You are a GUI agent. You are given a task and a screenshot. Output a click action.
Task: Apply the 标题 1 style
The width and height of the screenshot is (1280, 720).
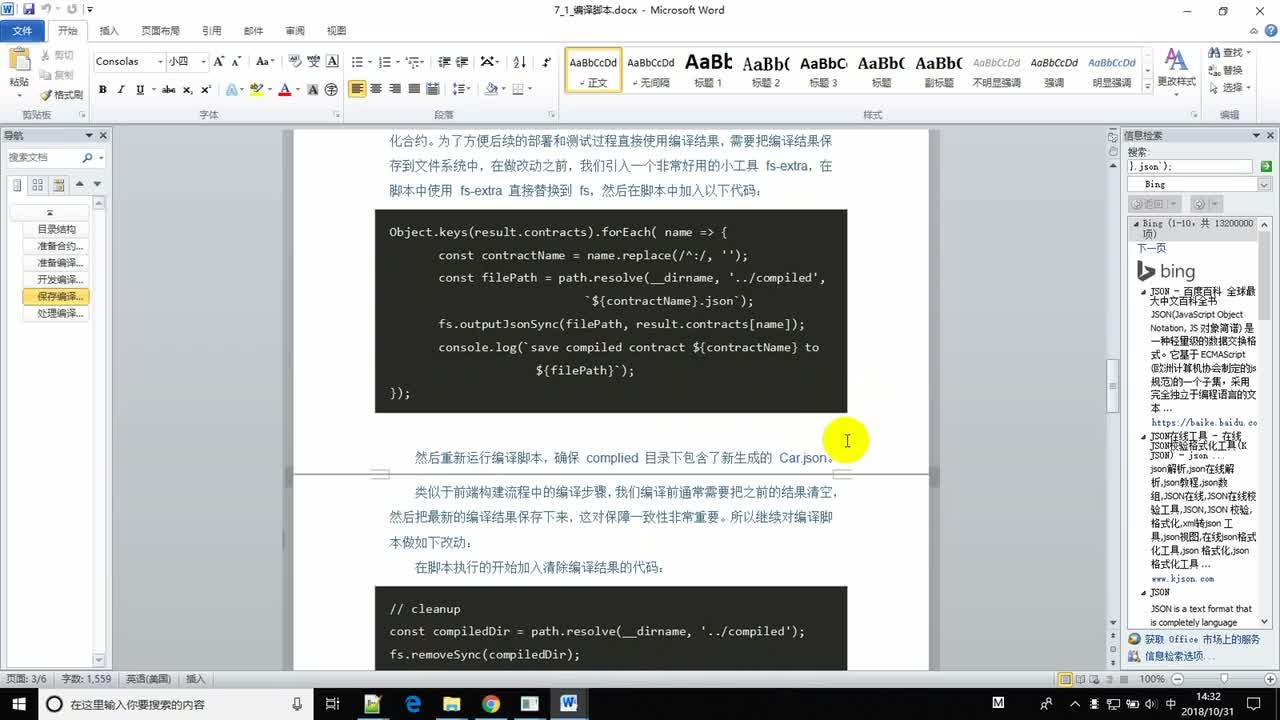coord(708,69)
